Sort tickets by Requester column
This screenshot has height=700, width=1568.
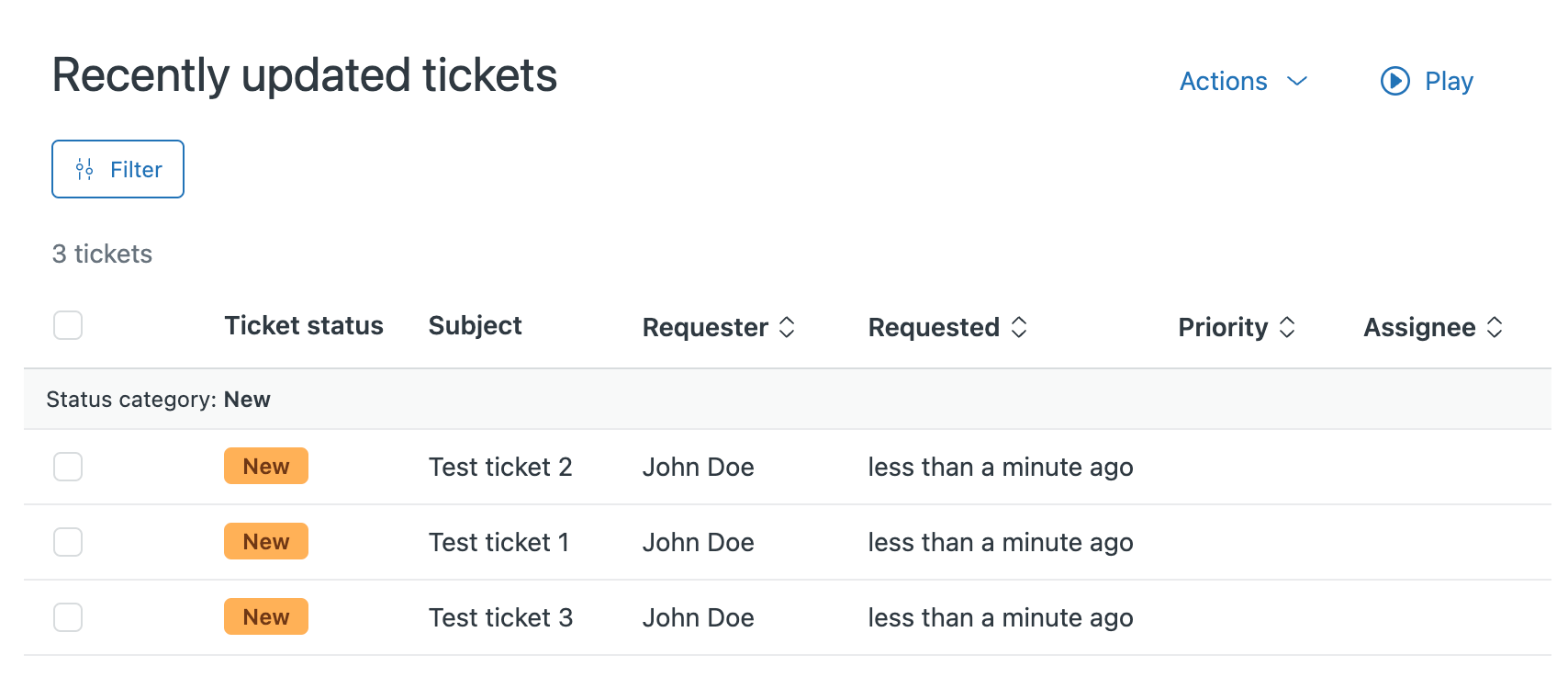tap(705, 327)
